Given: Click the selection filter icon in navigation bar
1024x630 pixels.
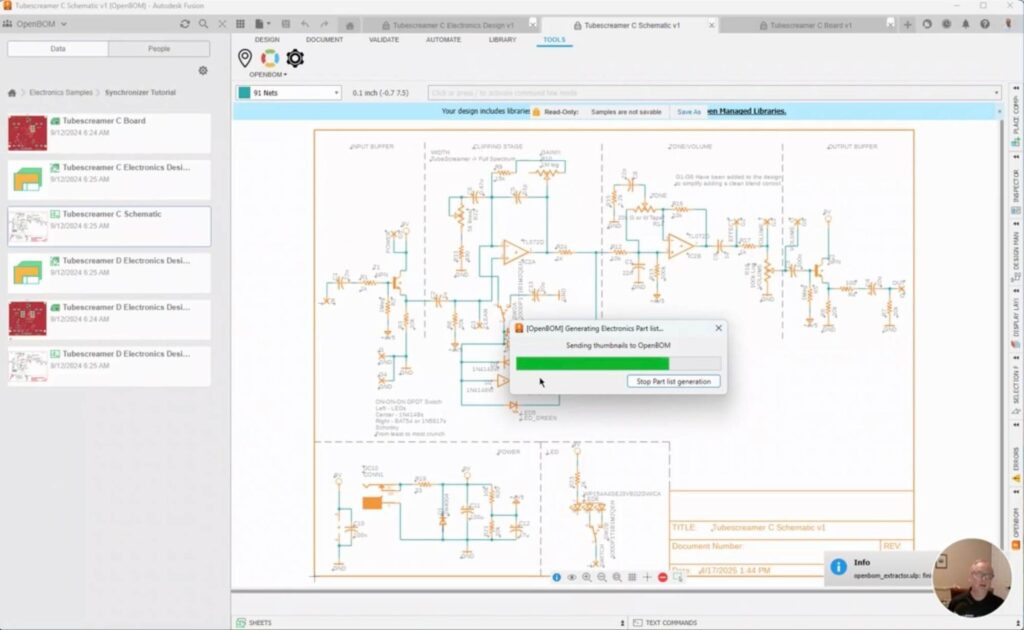Looking at the screenshot, I should pos(678,577).
